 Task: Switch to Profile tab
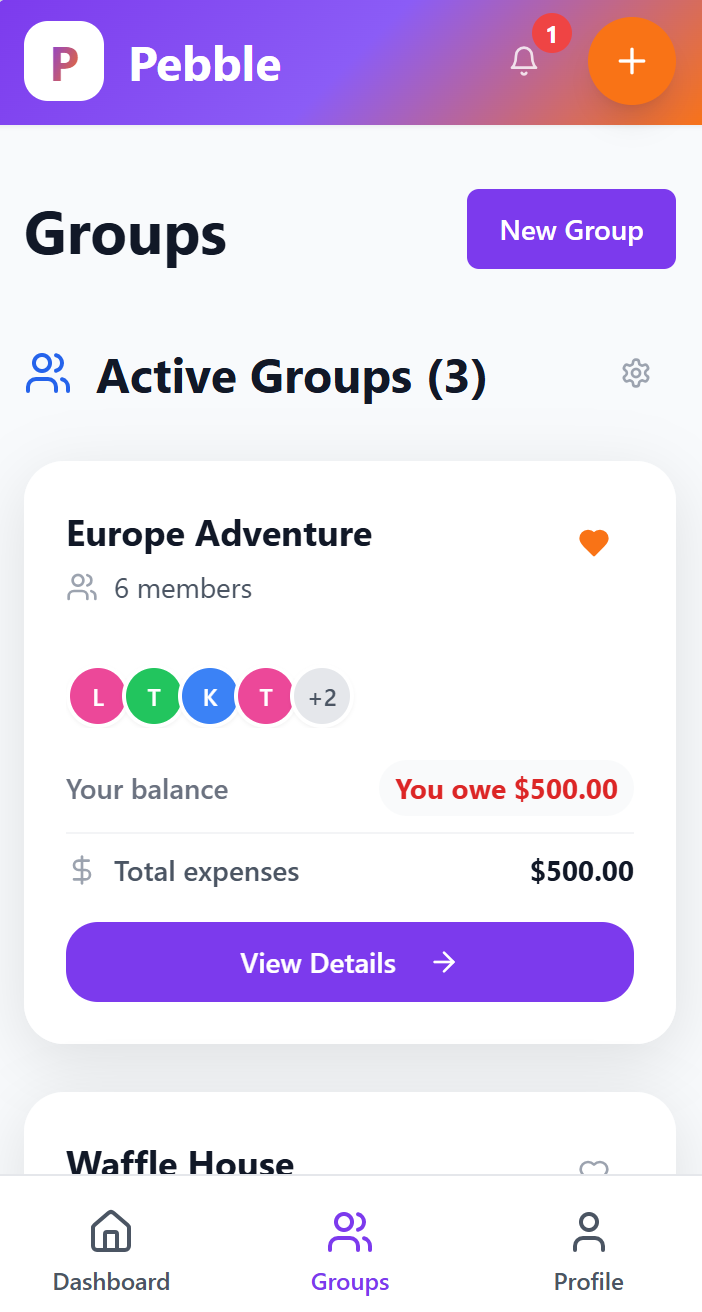[589, 1250]
